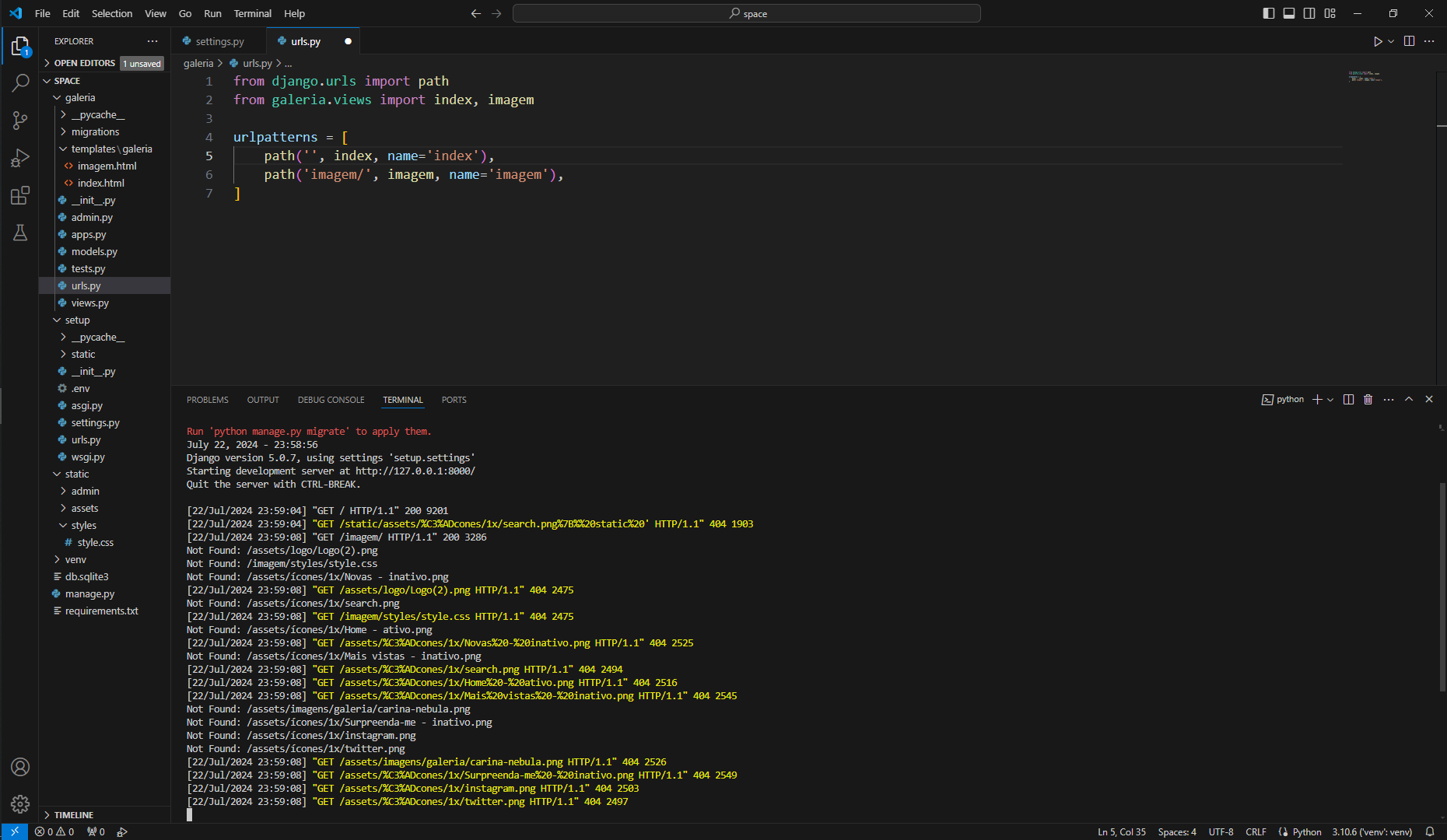Open Customize Layout icon in title bar
This screenshot has width=1447, height=840.
coord(1330,13)
